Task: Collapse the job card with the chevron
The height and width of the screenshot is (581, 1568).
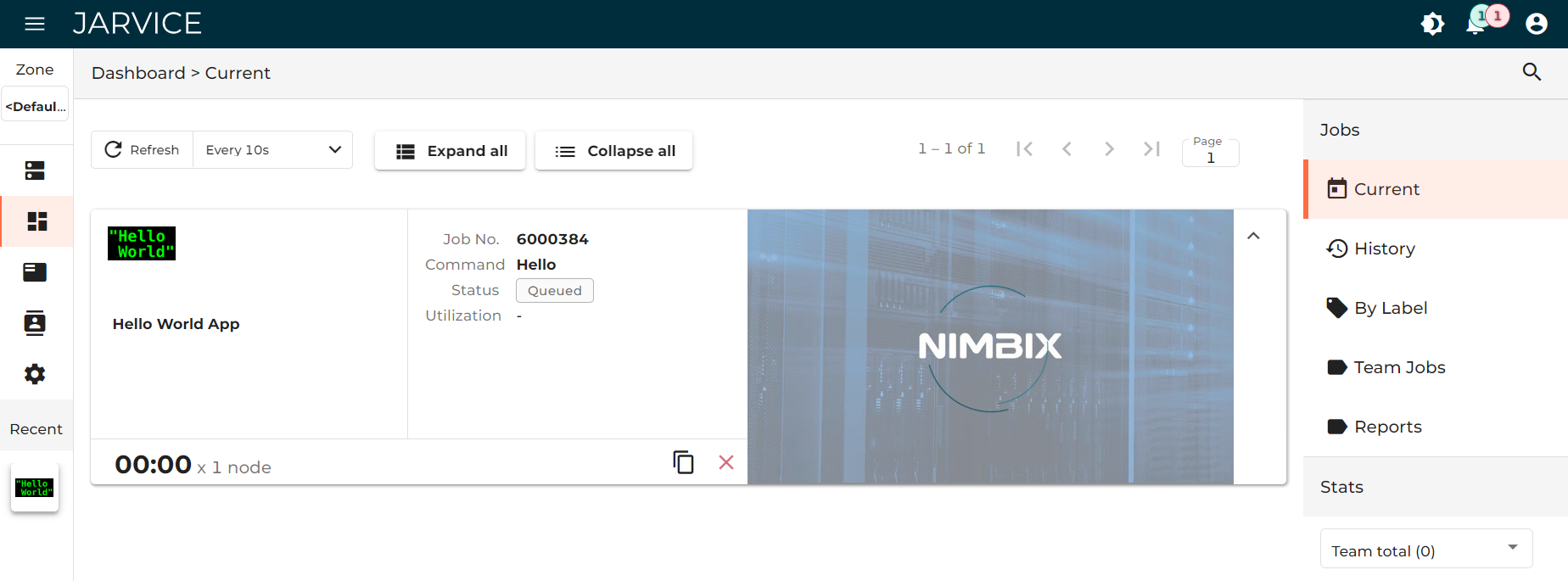Action: 1253,236
